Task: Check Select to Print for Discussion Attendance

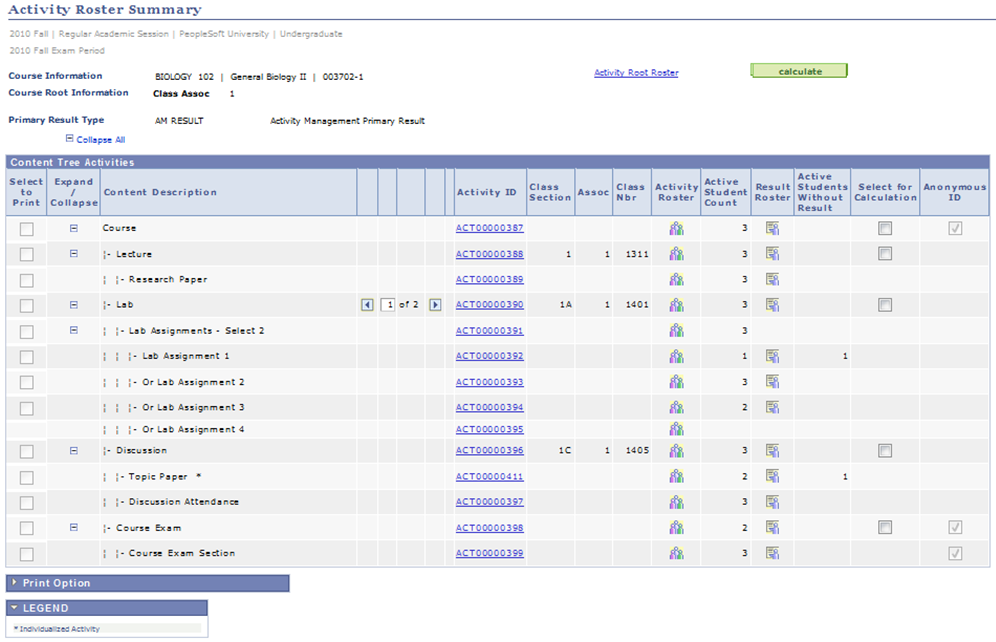Action: coord(27,503)
